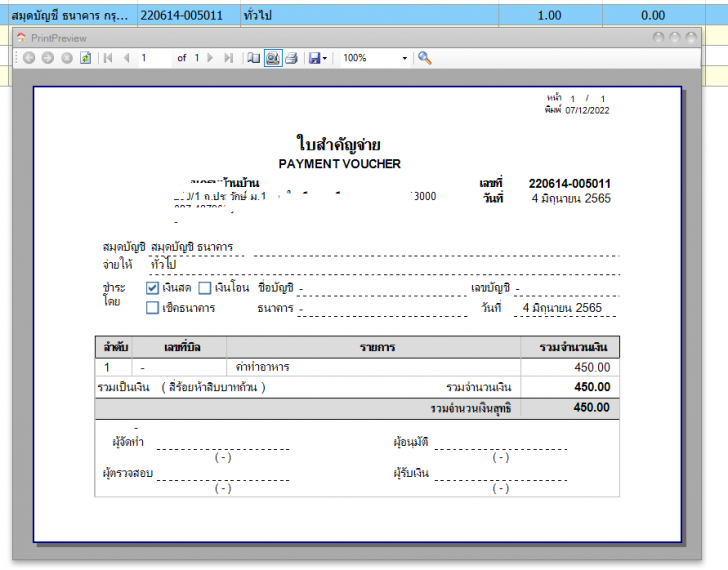Open the printer Print dialog icon
728x570 pixels.
(x=292, y=58)
